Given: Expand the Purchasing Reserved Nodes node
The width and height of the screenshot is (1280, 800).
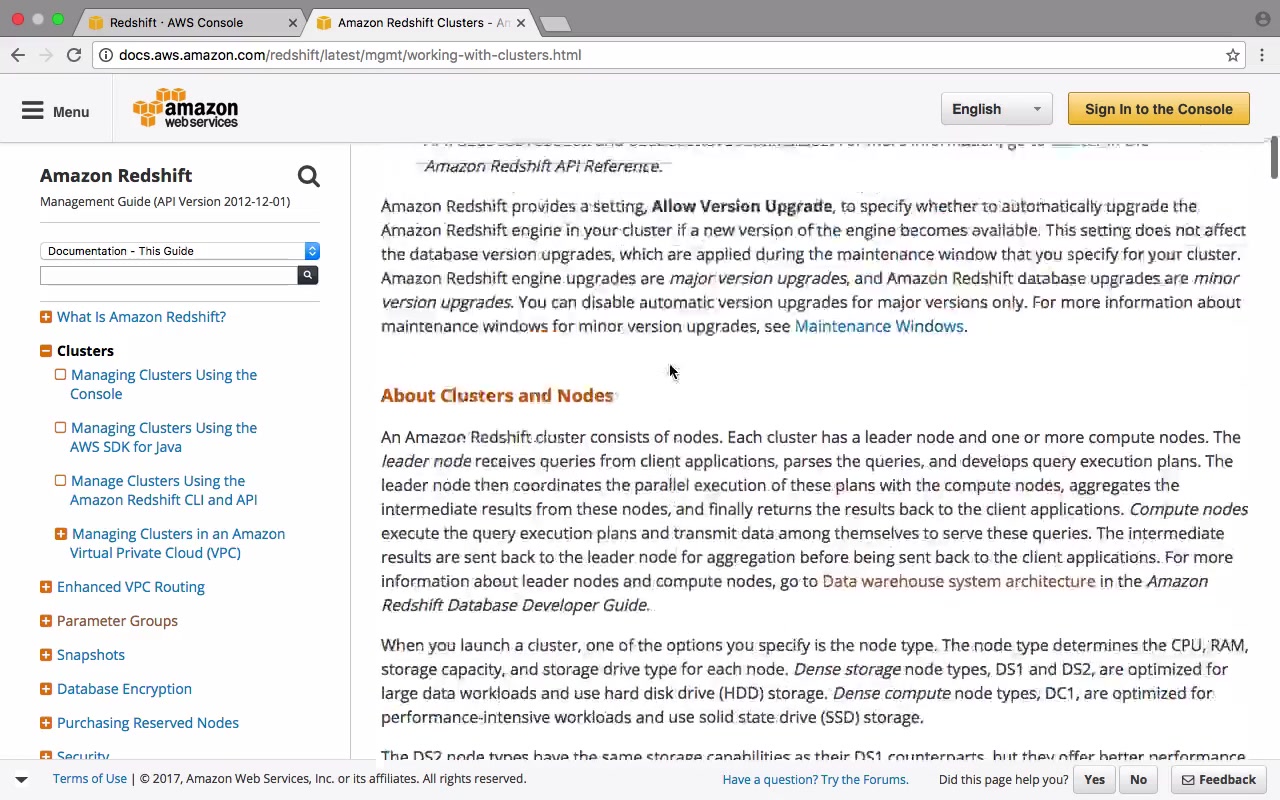Looking at the screenshot, I should coord(46,723).
